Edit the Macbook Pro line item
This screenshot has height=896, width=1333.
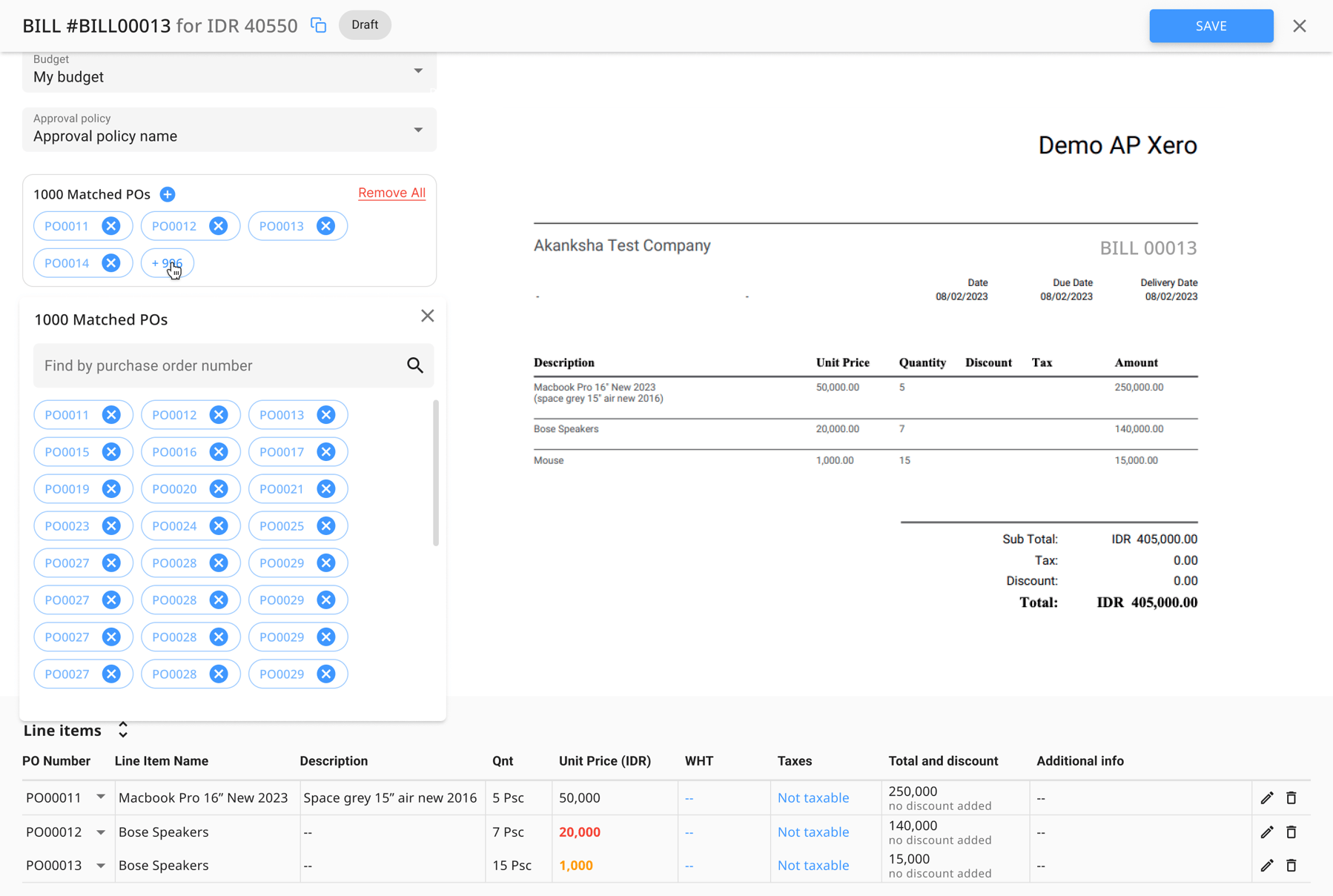[1267, 798]
